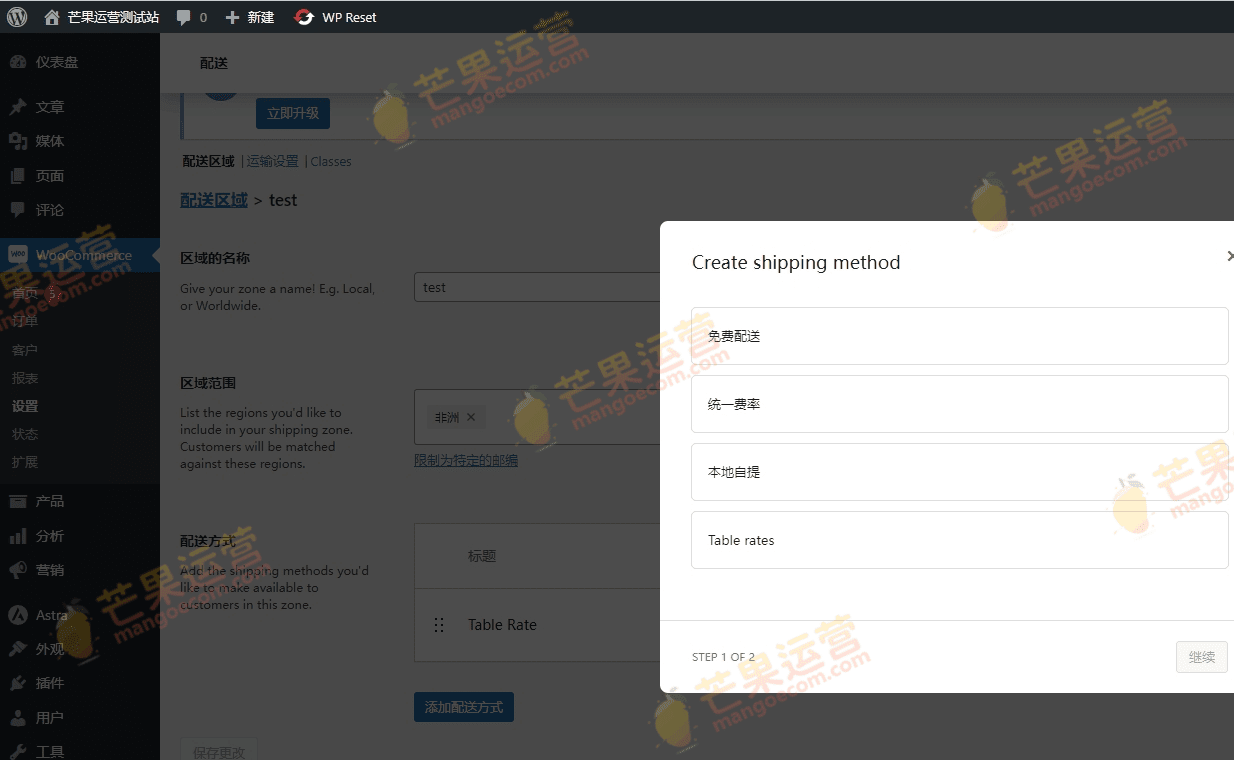The width and height of the screenshot is (1234, 760).
Task: Click the 保存更改 button
Action: (x=219, y=750)
